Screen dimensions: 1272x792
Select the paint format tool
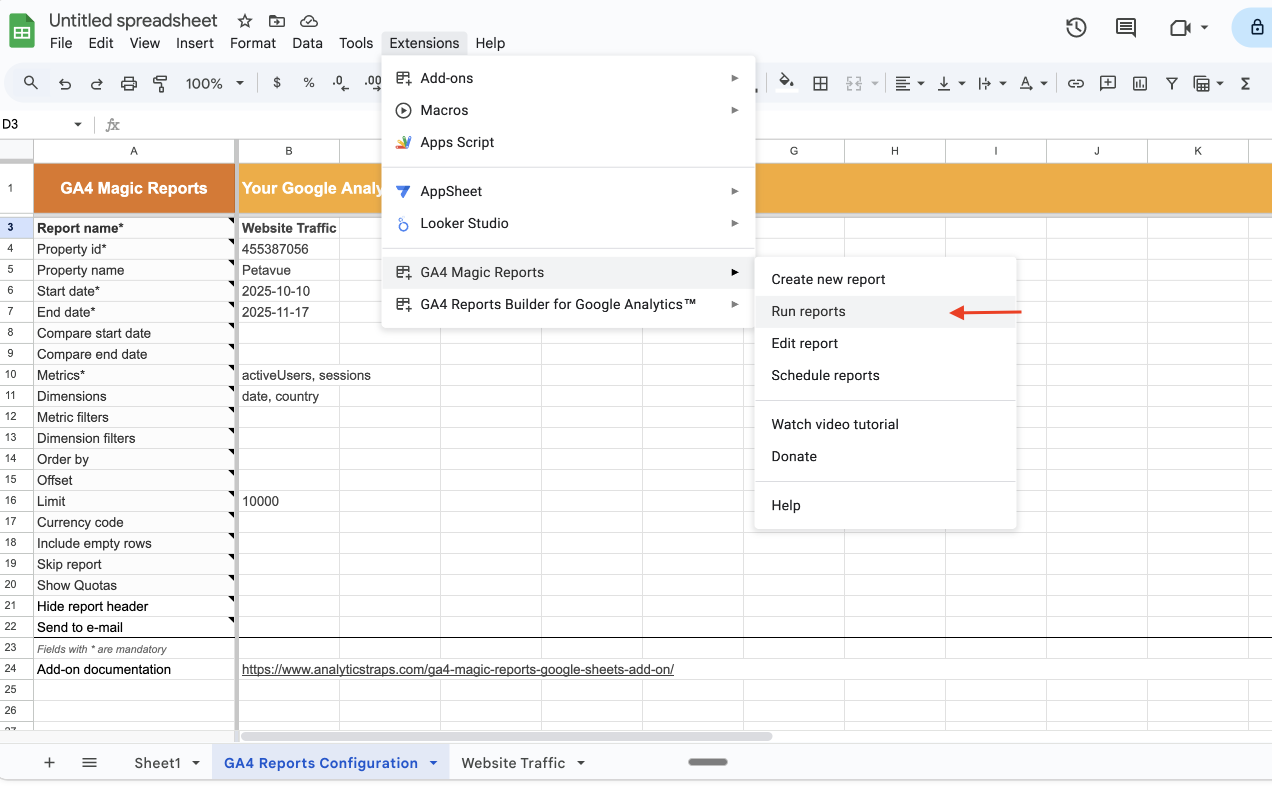pyautogui.click(x=160, y=84)
